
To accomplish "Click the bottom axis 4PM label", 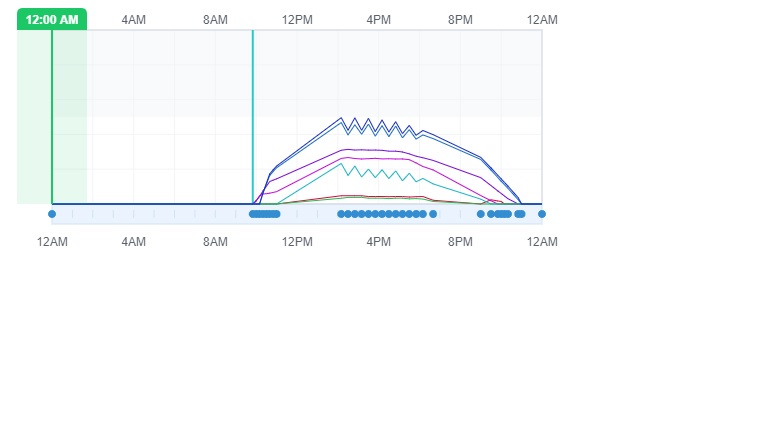I will [x=379, y=242].
